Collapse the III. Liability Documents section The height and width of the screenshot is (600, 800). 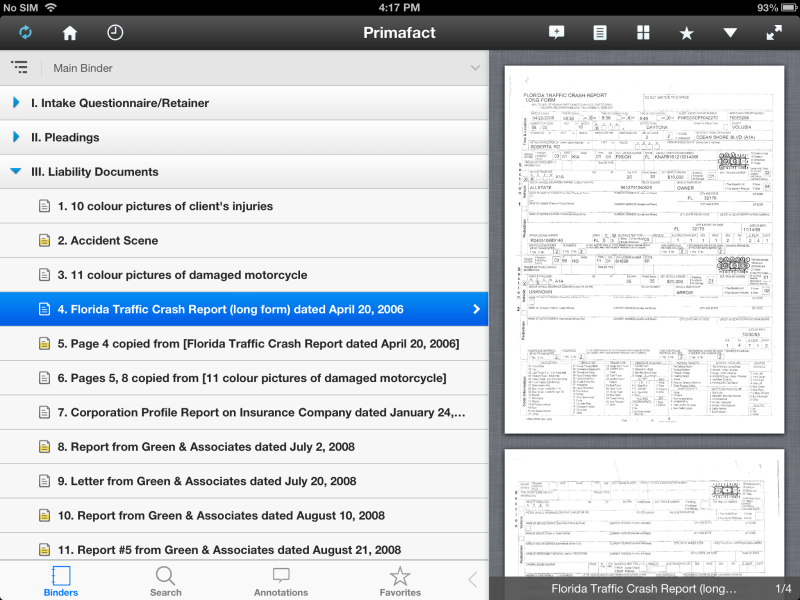(x=244, y=172)
